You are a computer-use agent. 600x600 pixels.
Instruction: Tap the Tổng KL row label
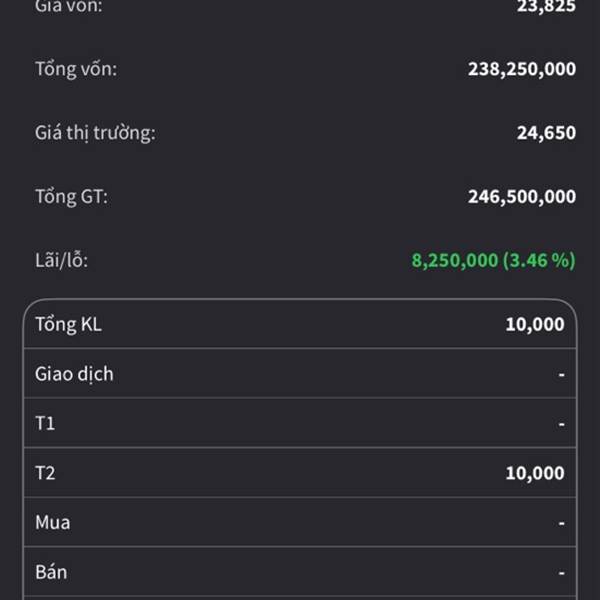[68, 324]
